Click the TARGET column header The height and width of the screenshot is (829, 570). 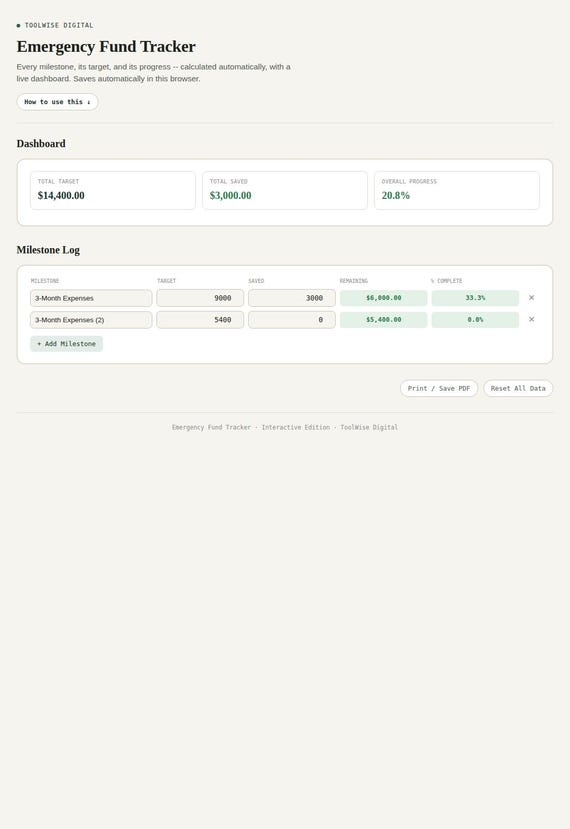click(x=167, y=281)
